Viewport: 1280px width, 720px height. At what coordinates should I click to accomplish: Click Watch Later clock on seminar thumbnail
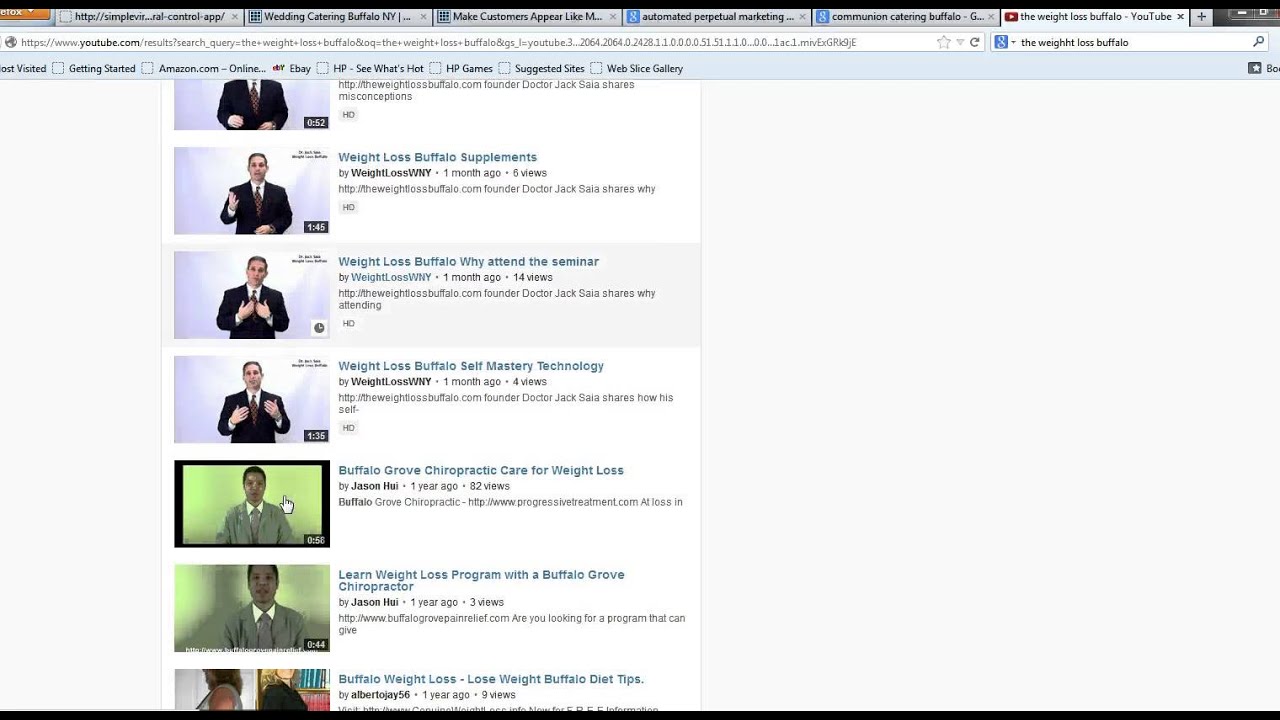click(319, 328)
